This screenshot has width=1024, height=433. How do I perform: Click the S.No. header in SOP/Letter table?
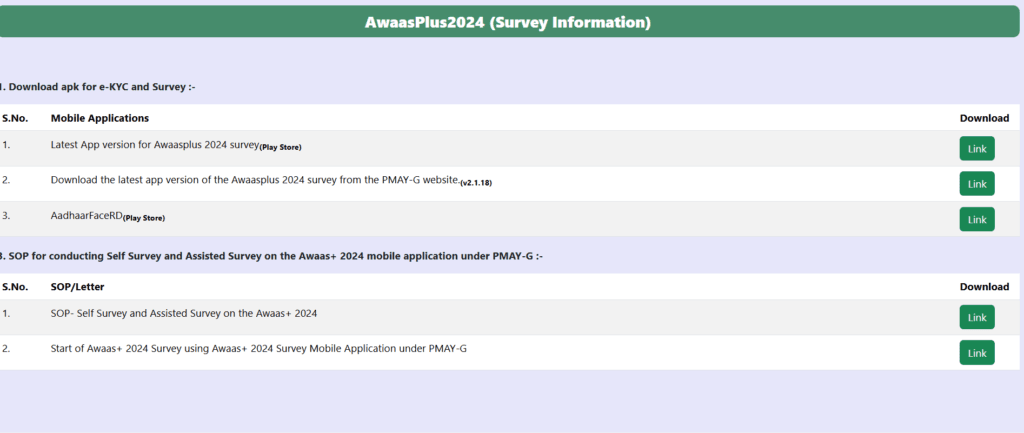point(14,287)
